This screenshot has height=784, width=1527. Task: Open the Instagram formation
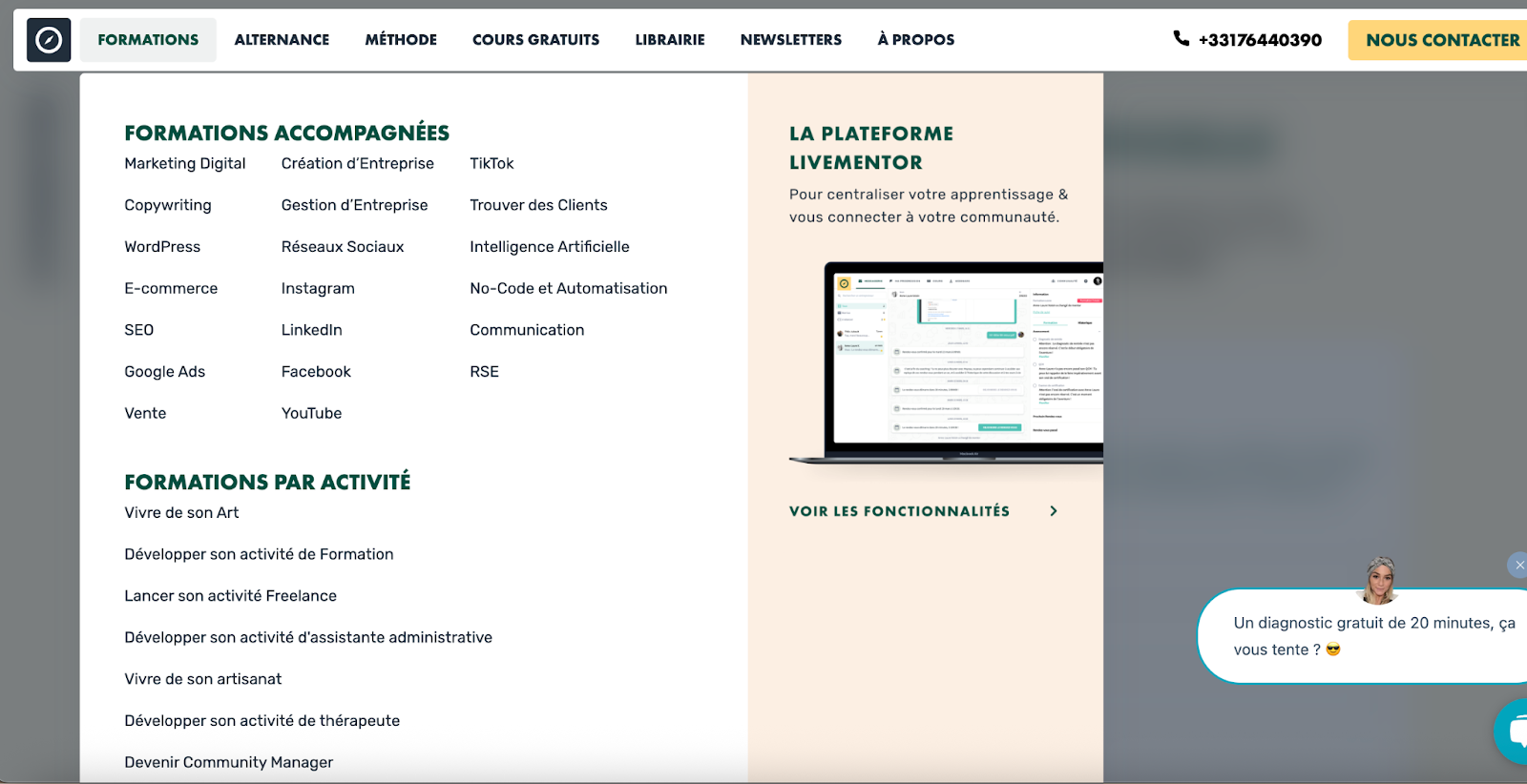click(318, 288)
